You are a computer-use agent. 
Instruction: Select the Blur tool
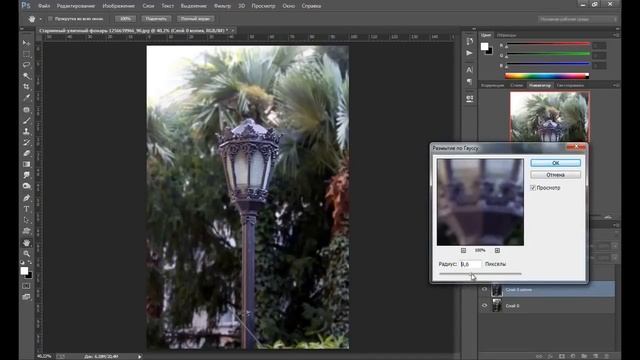click(27, 175)
